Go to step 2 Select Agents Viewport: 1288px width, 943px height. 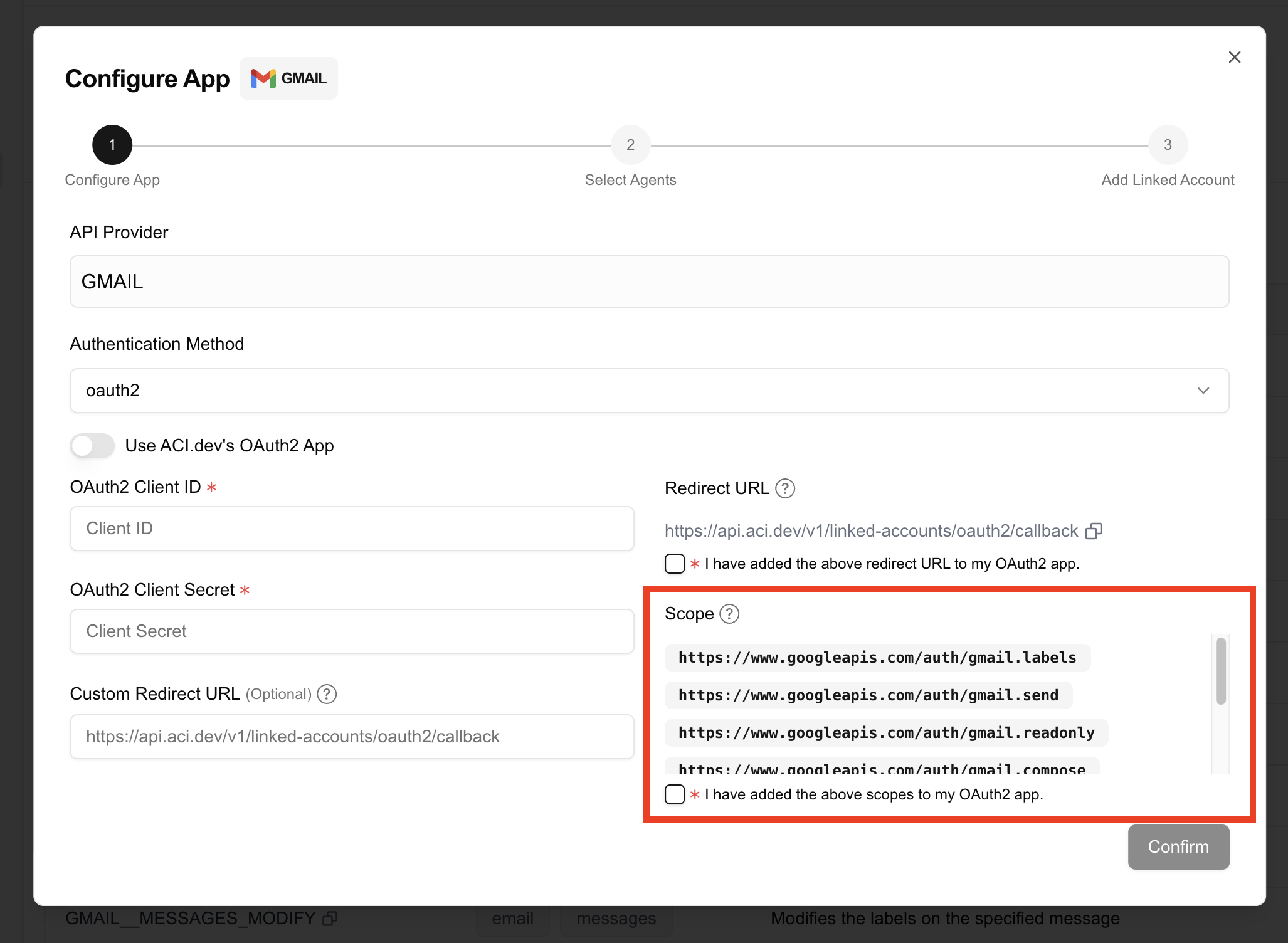630,145
